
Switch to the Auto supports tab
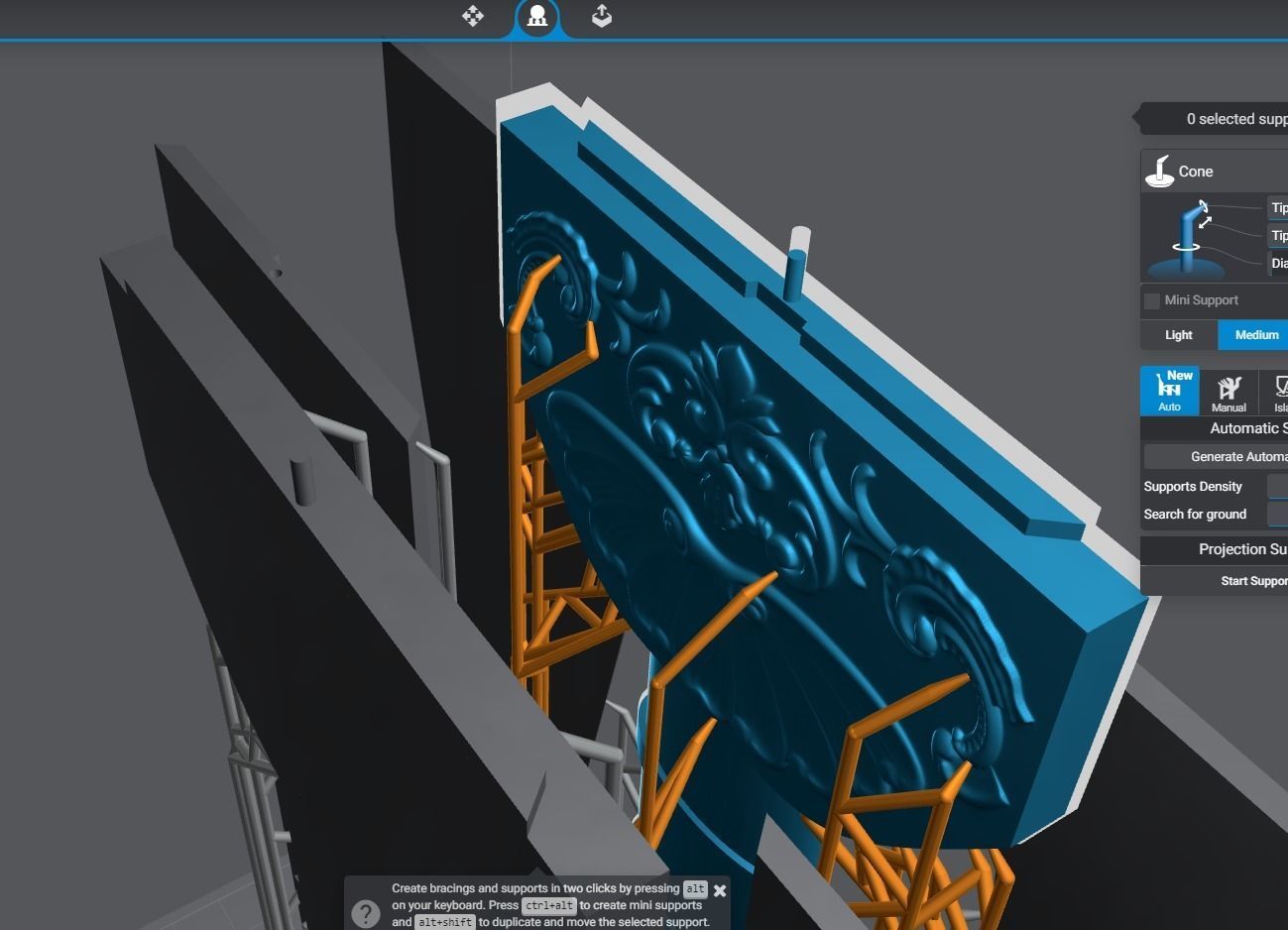pyautogui.click(x=1170, y=391)
